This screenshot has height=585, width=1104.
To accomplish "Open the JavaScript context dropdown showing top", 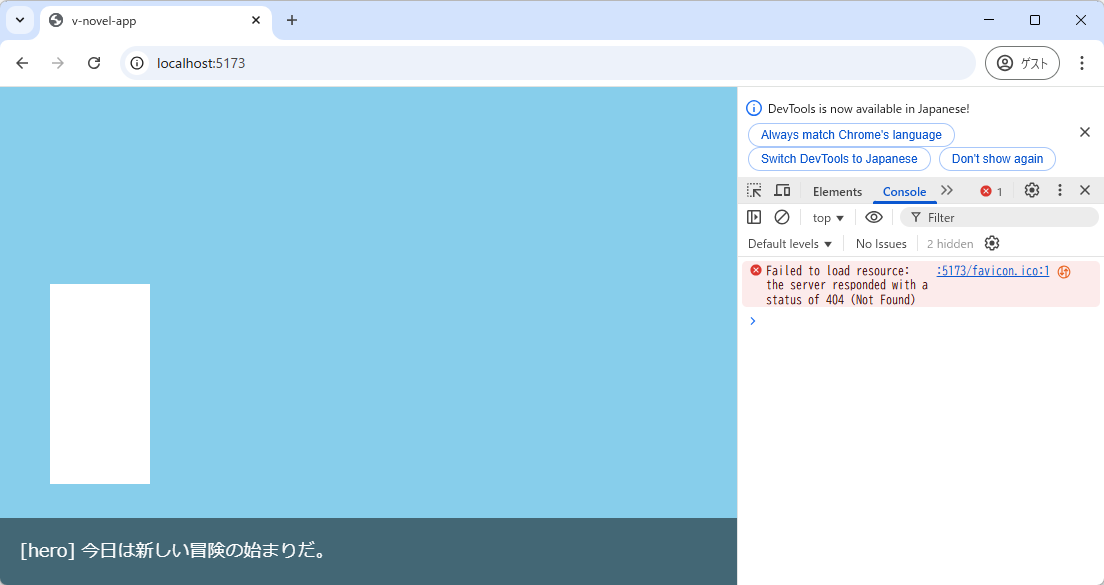I will (x=827, y=217).
